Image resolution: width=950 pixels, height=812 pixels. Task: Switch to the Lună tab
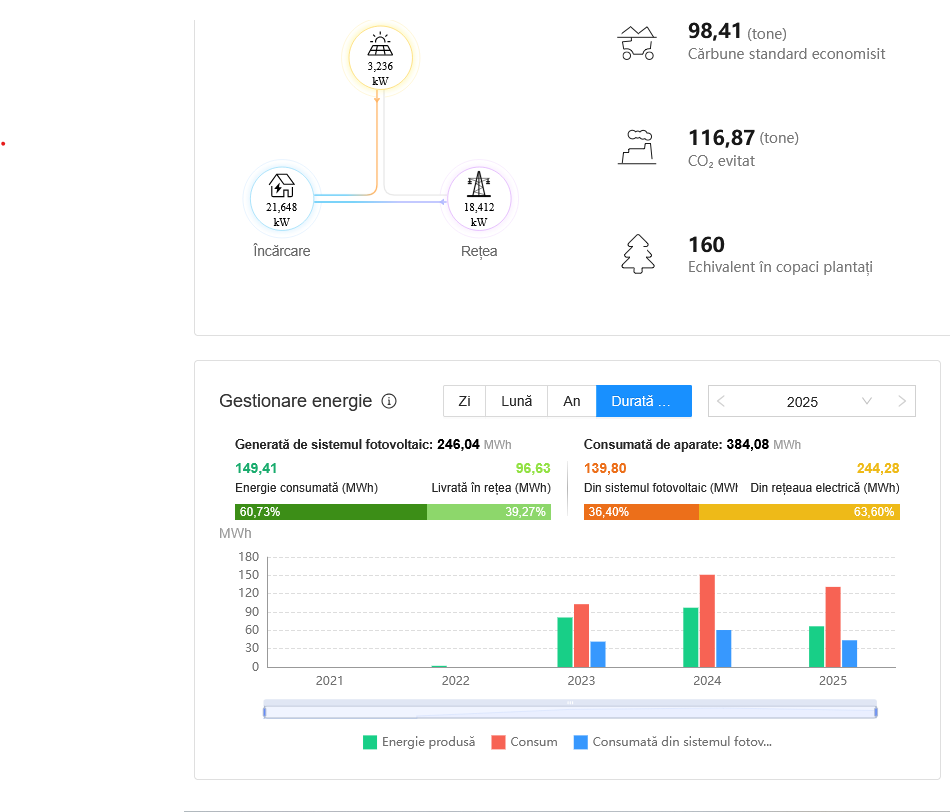coord(516,401)
